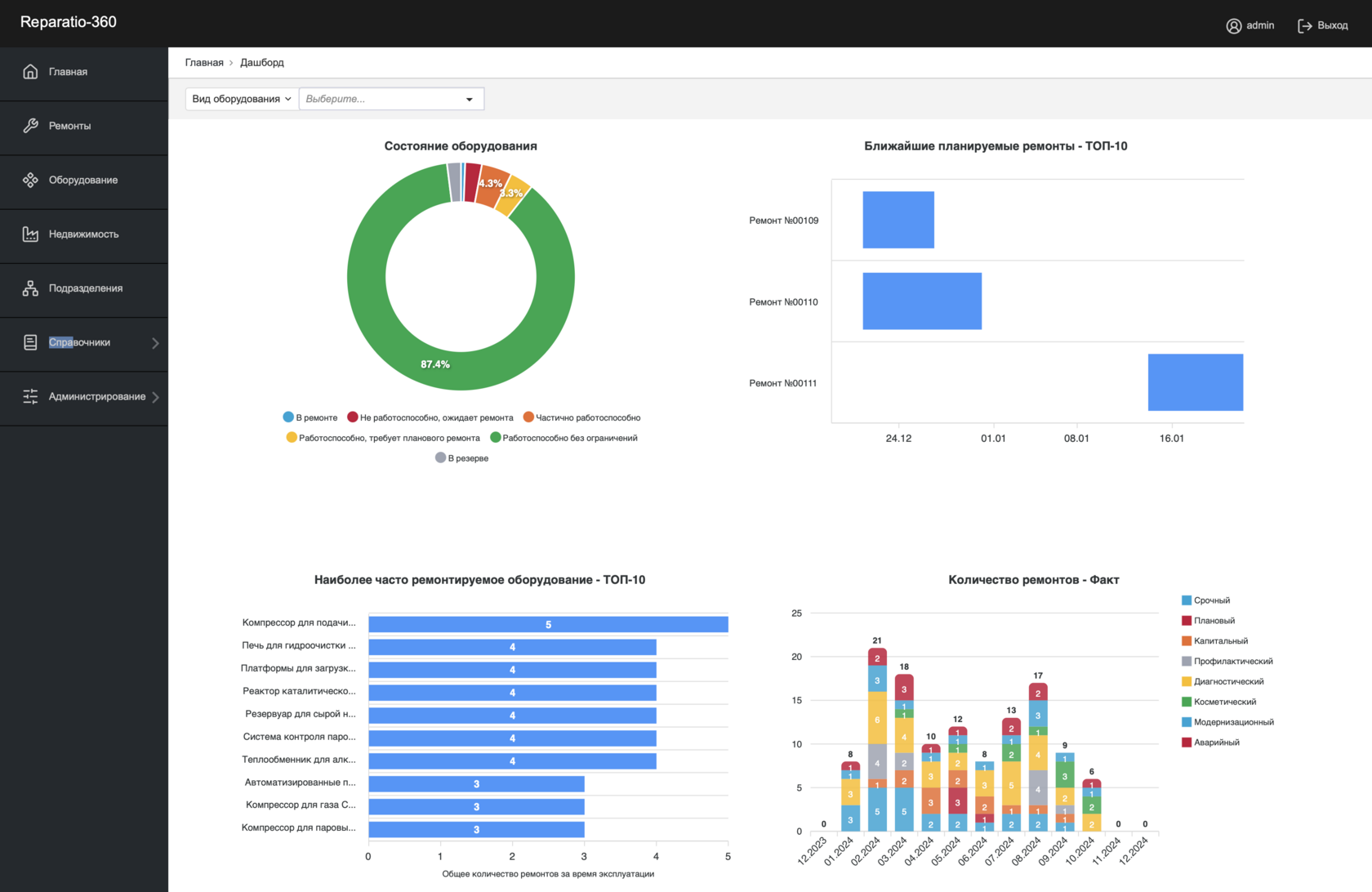
Task: Open the admin profile link
Action: 1250,26
